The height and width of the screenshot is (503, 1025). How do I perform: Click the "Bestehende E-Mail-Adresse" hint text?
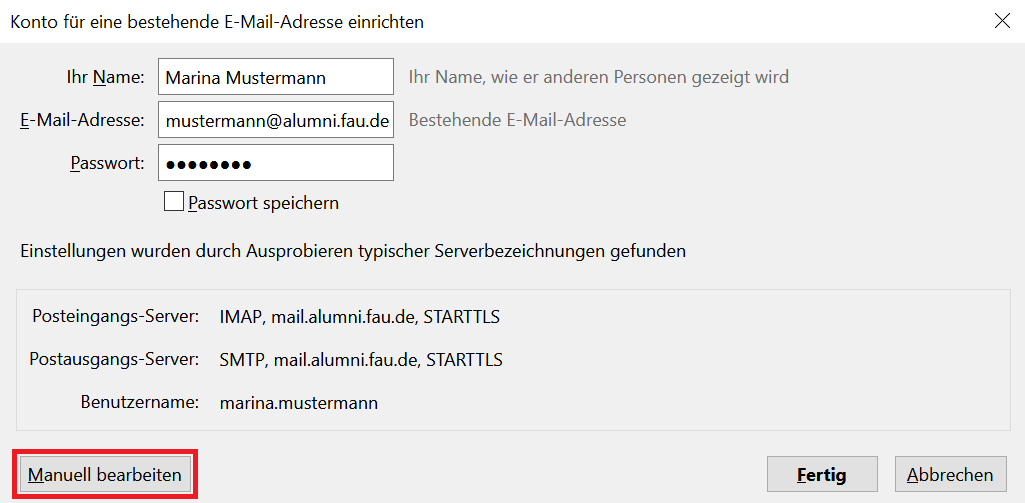point(517,120)
